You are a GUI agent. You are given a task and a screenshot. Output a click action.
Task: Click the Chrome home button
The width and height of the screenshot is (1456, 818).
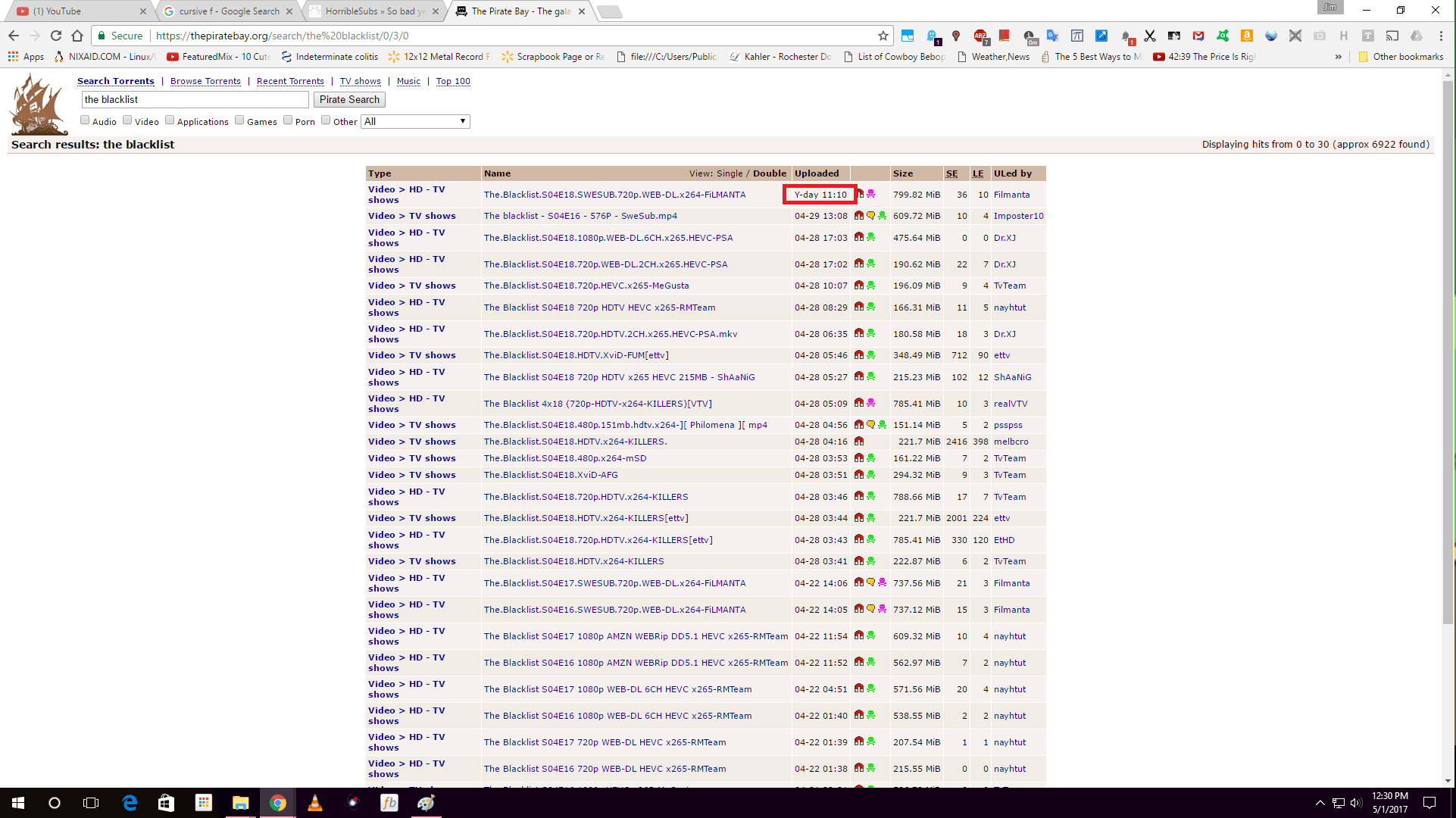77,36
